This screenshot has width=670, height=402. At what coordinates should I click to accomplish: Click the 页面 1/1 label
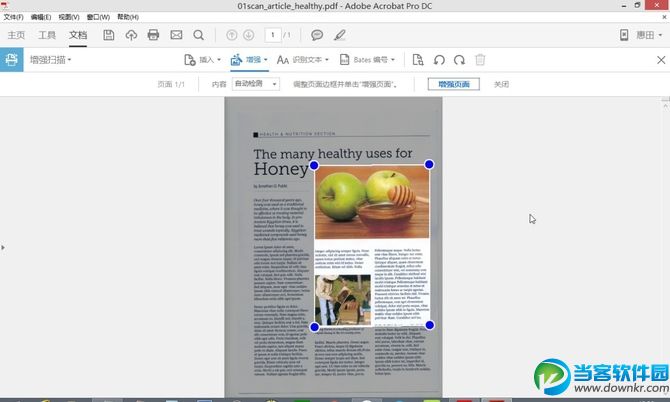(171, 84)
